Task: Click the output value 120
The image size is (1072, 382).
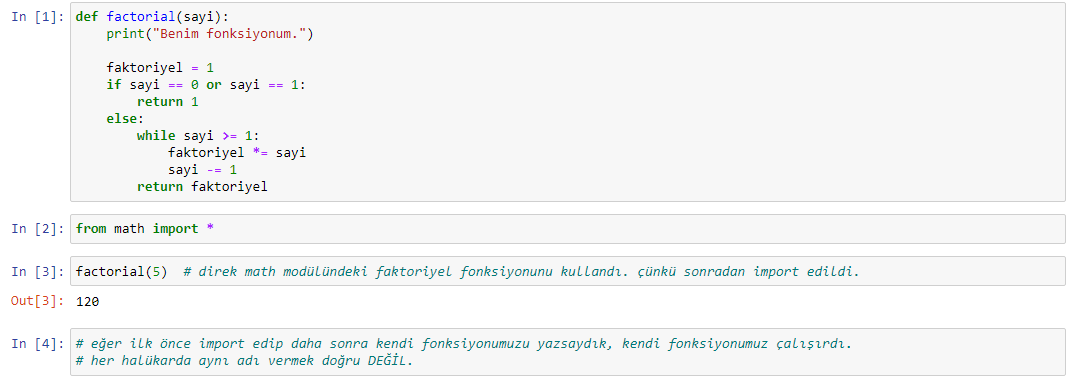Action: pos(88,301)
